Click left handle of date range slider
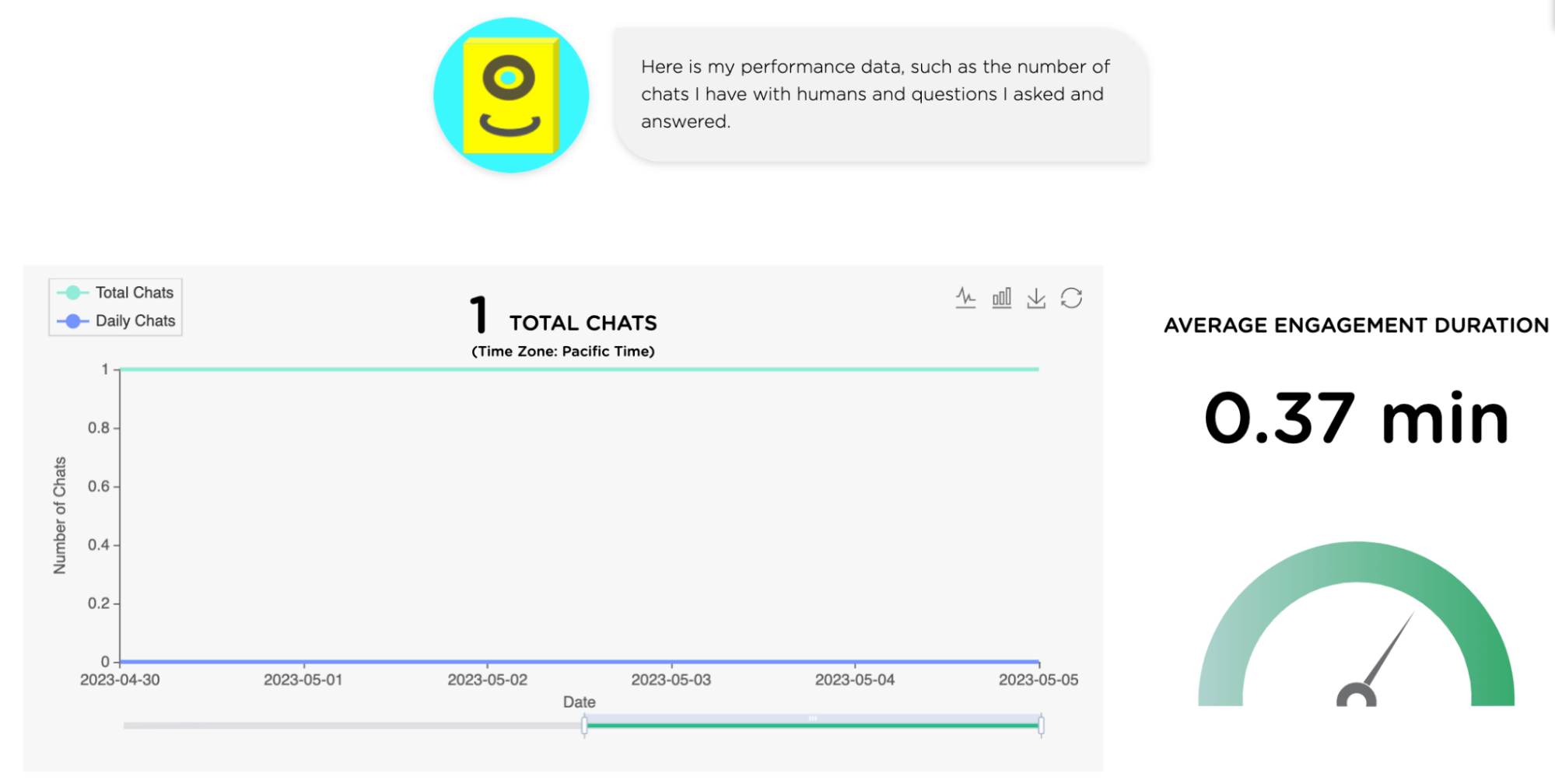 pos(584,726)
